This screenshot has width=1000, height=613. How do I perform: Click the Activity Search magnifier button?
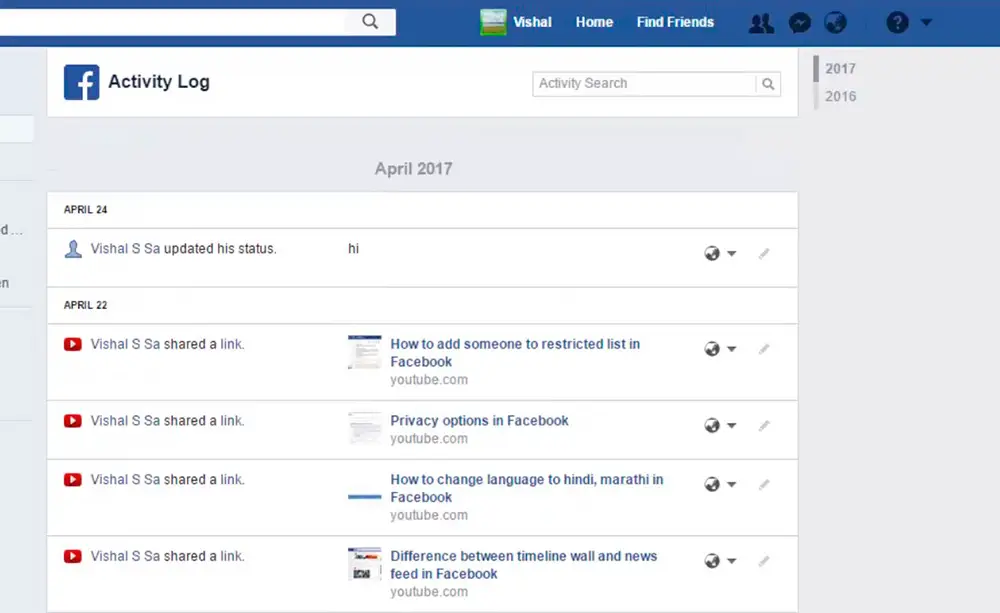(768, 84)
